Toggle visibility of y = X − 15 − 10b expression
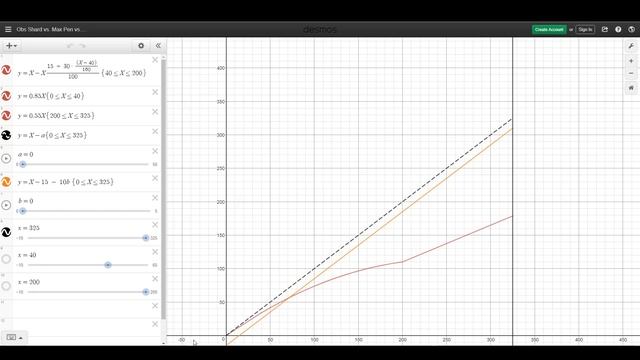640x360 pixels. click(x=6, y=182)
